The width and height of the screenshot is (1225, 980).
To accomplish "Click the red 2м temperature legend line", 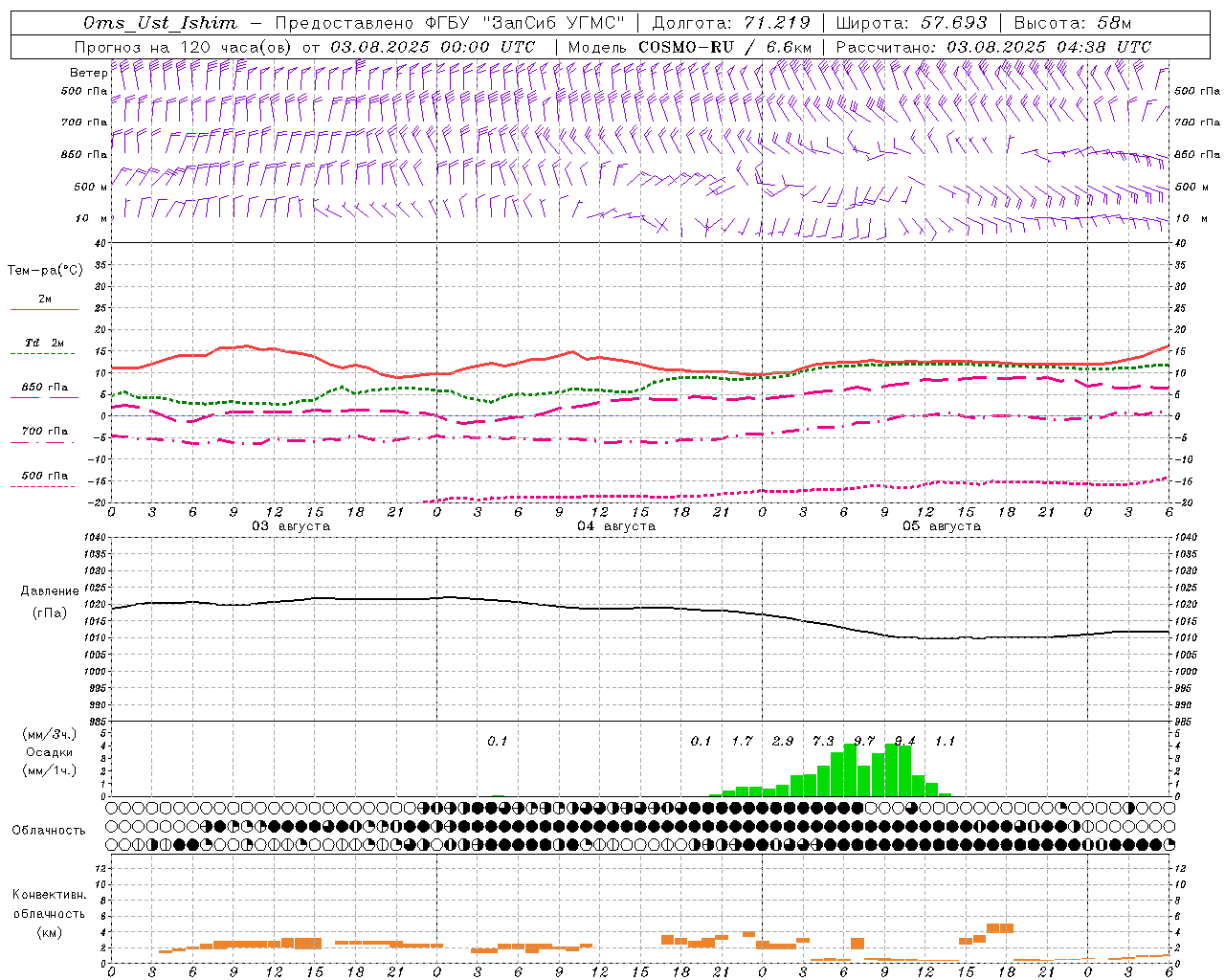I will (x=44, y=310).
